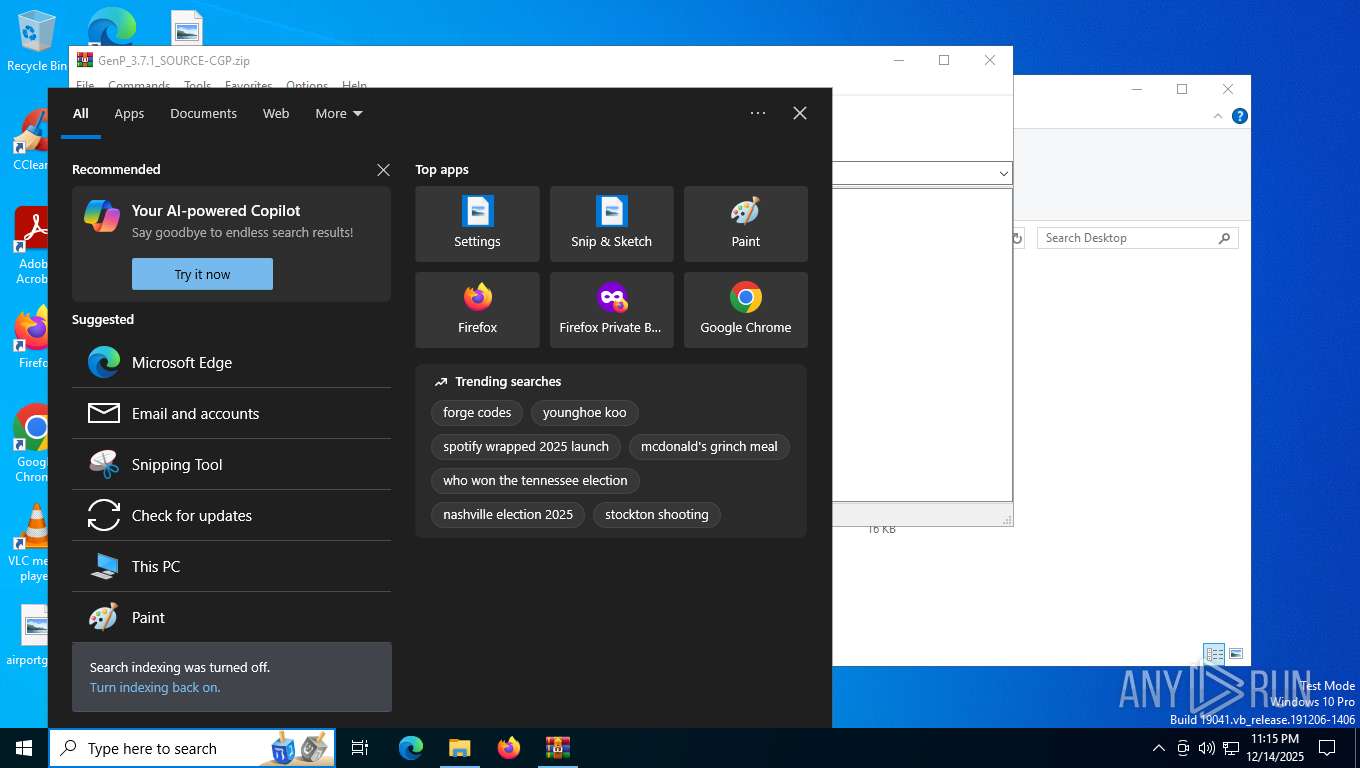Expand the More dropdown
1360x768 pixels.
(339, 113)
